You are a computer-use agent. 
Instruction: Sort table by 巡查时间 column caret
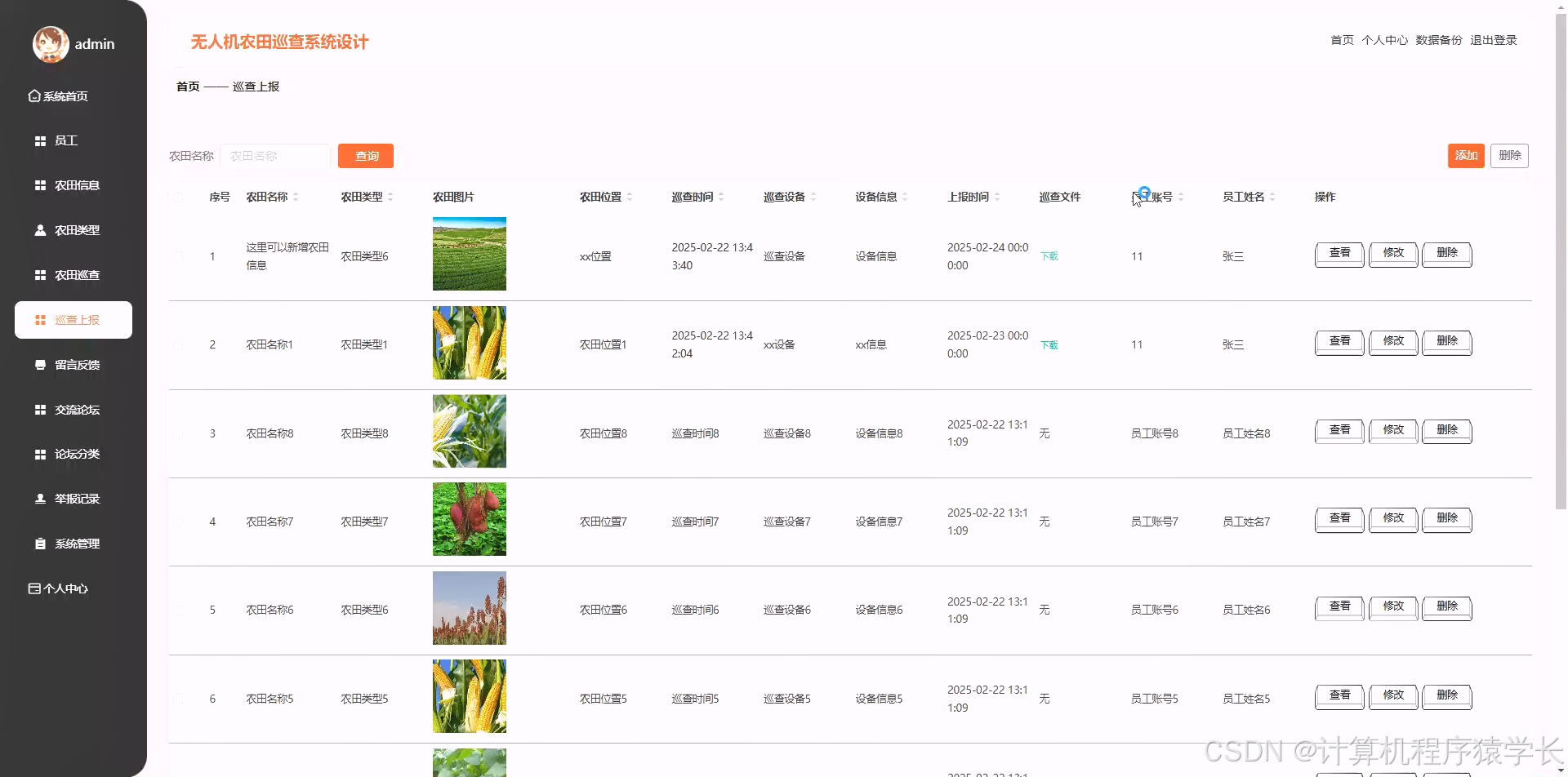click(x=721, y=197)
